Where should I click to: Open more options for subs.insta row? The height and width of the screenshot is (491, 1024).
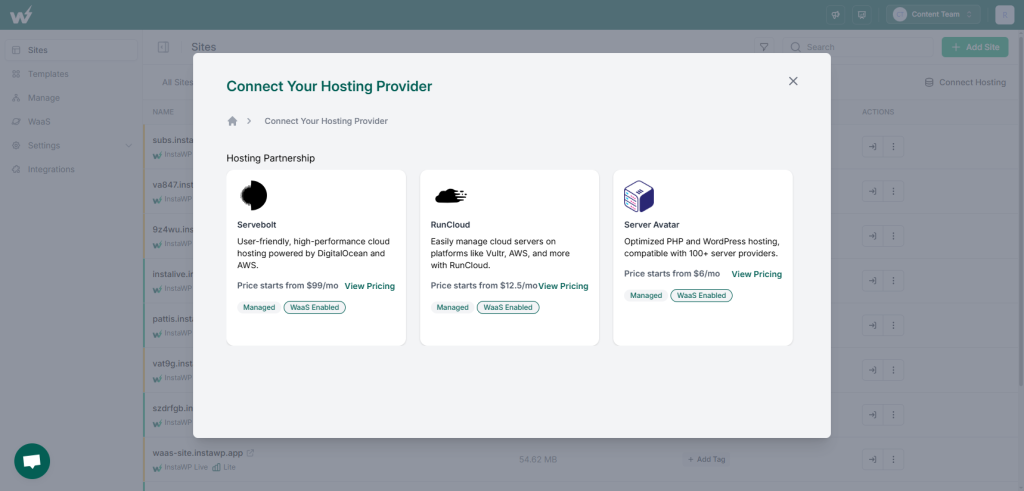893,147
